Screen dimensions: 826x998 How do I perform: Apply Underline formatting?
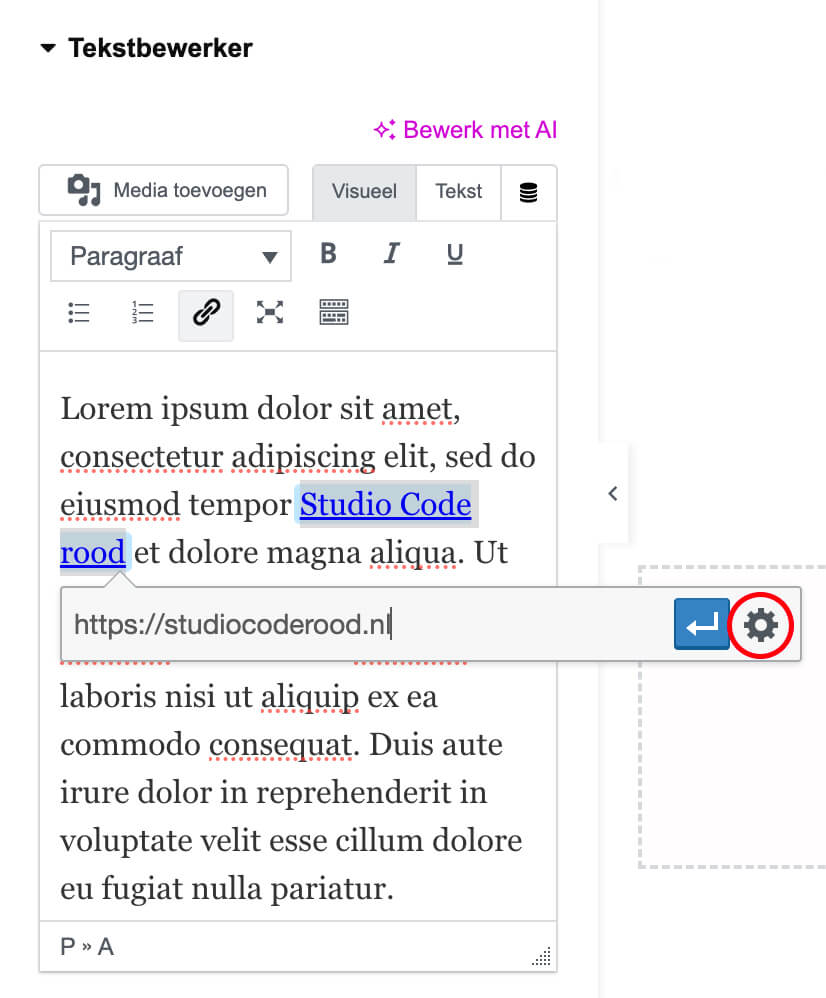click(x=455, y=255)
